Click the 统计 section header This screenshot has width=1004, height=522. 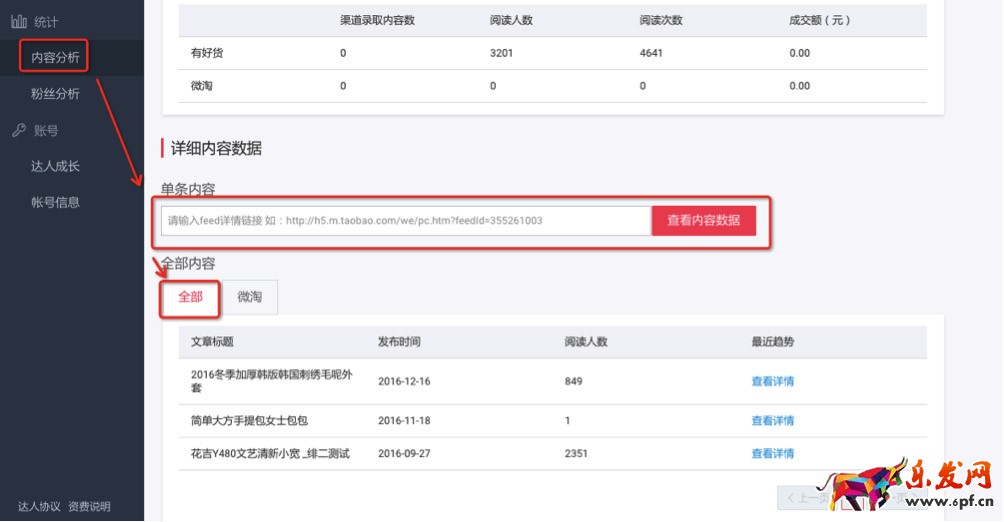(x=46, y=21)
